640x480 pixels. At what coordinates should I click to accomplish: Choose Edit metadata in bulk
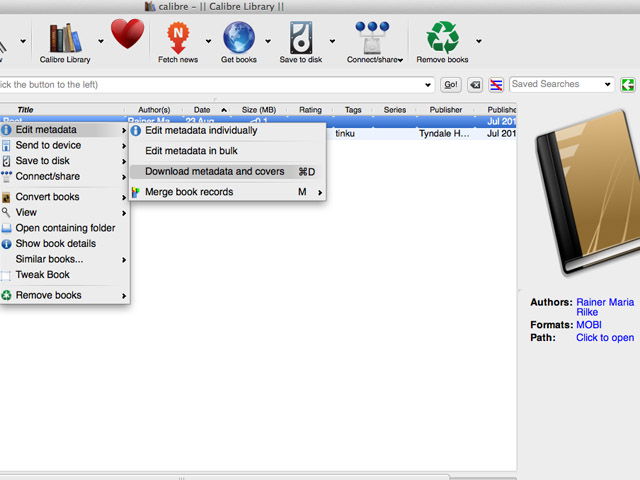pos(227,151)
